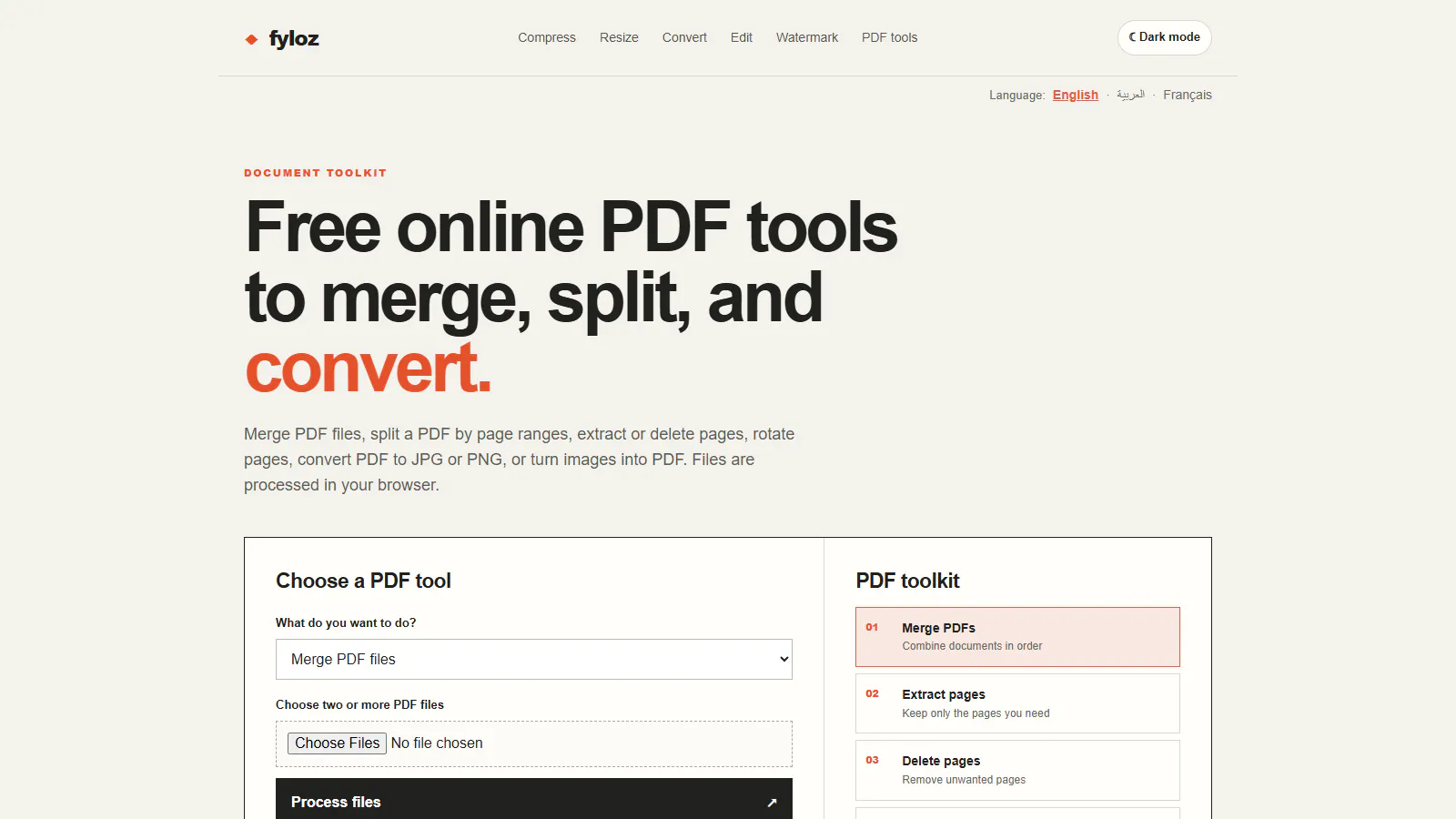Select the Extract pages toolkit card
Screen dimensions: 1456x819
[1017, 703]
